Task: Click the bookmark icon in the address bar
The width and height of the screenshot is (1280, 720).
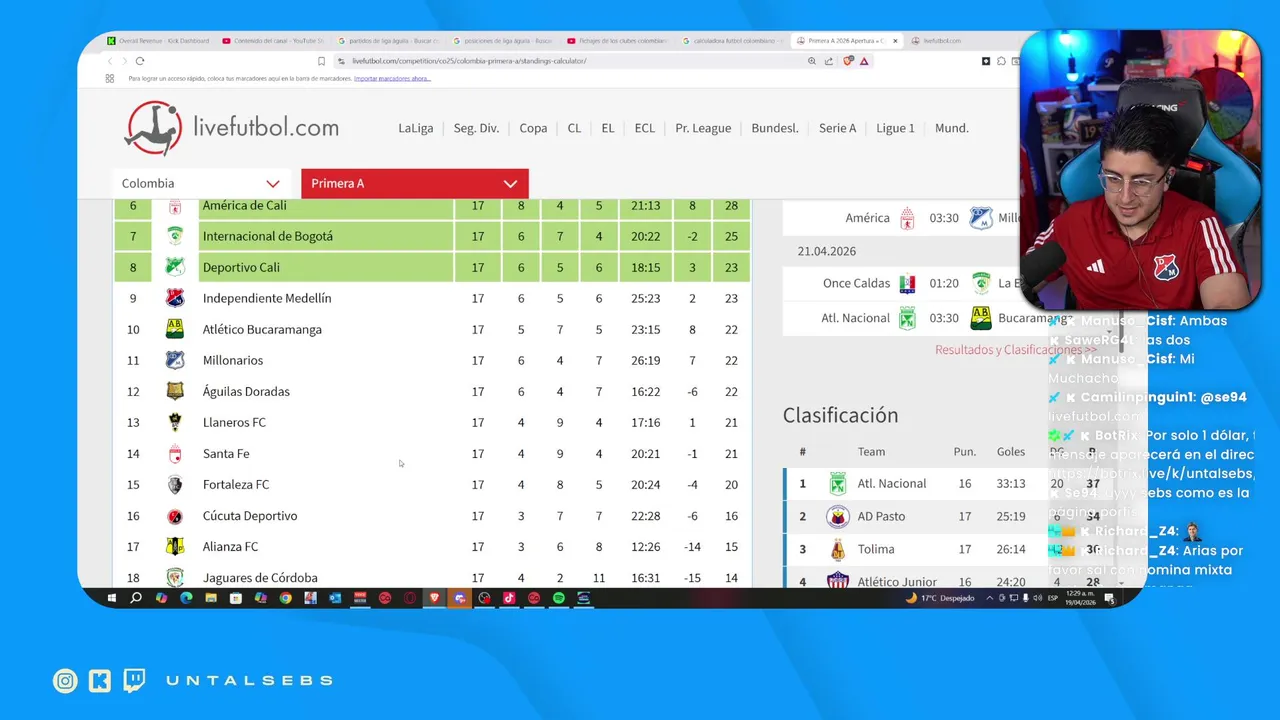Action: (321, 61)
